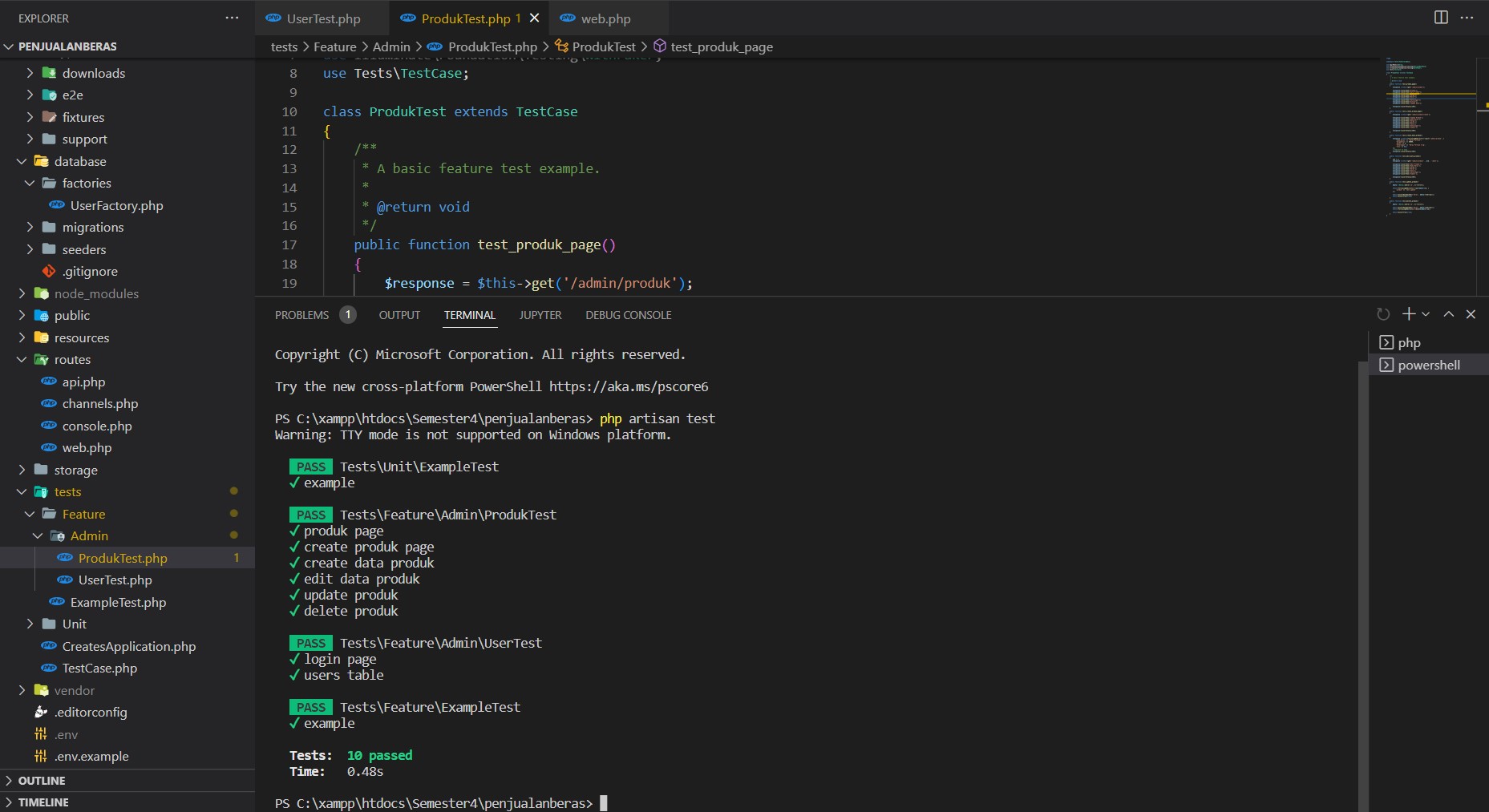Click the PHP icon of api.php
The image size is (1489, 812).
(x=49, y=382)
